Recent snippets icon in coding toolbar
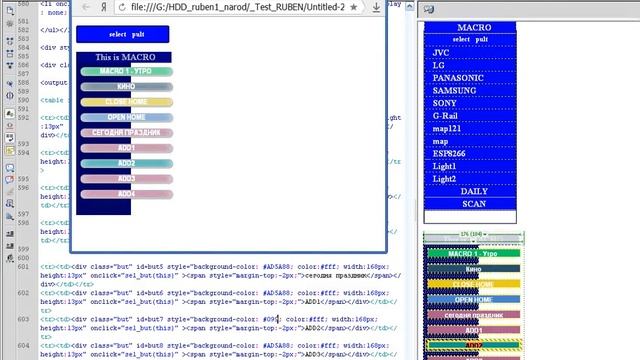Image resolution: width=640 pixels, height=360 pixels. click(x=10, y=204)
